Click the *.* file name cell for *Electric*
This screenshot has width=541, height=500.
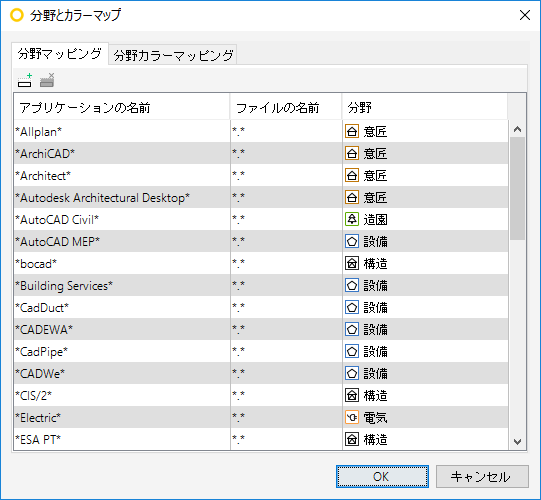coord(286,418)
